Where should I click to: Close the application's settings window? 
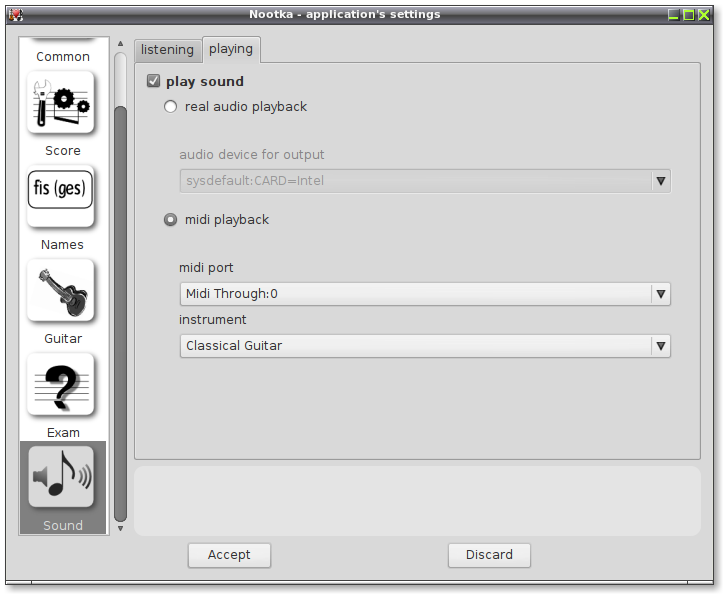[x=704, y=15]
